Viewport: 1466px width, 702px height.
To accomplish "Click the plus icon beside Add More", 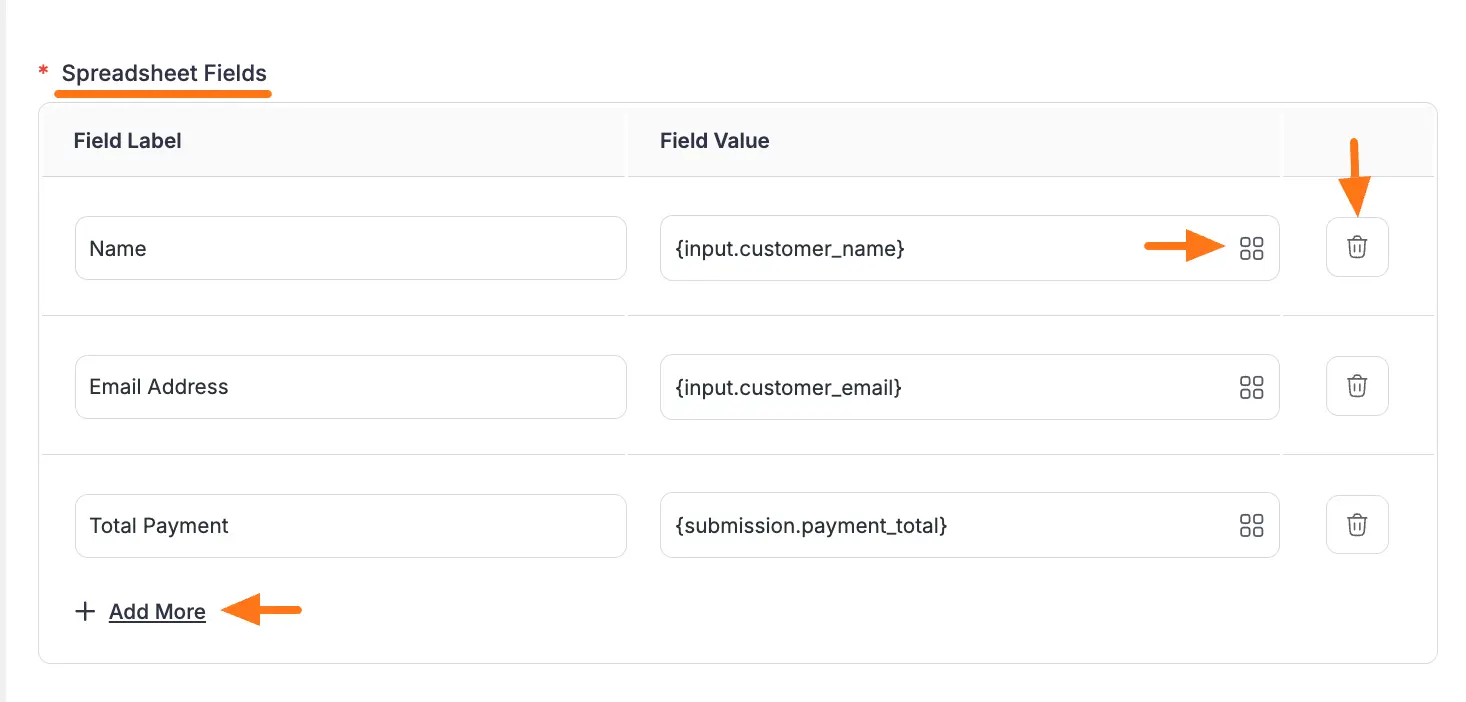I will (86, 612).
